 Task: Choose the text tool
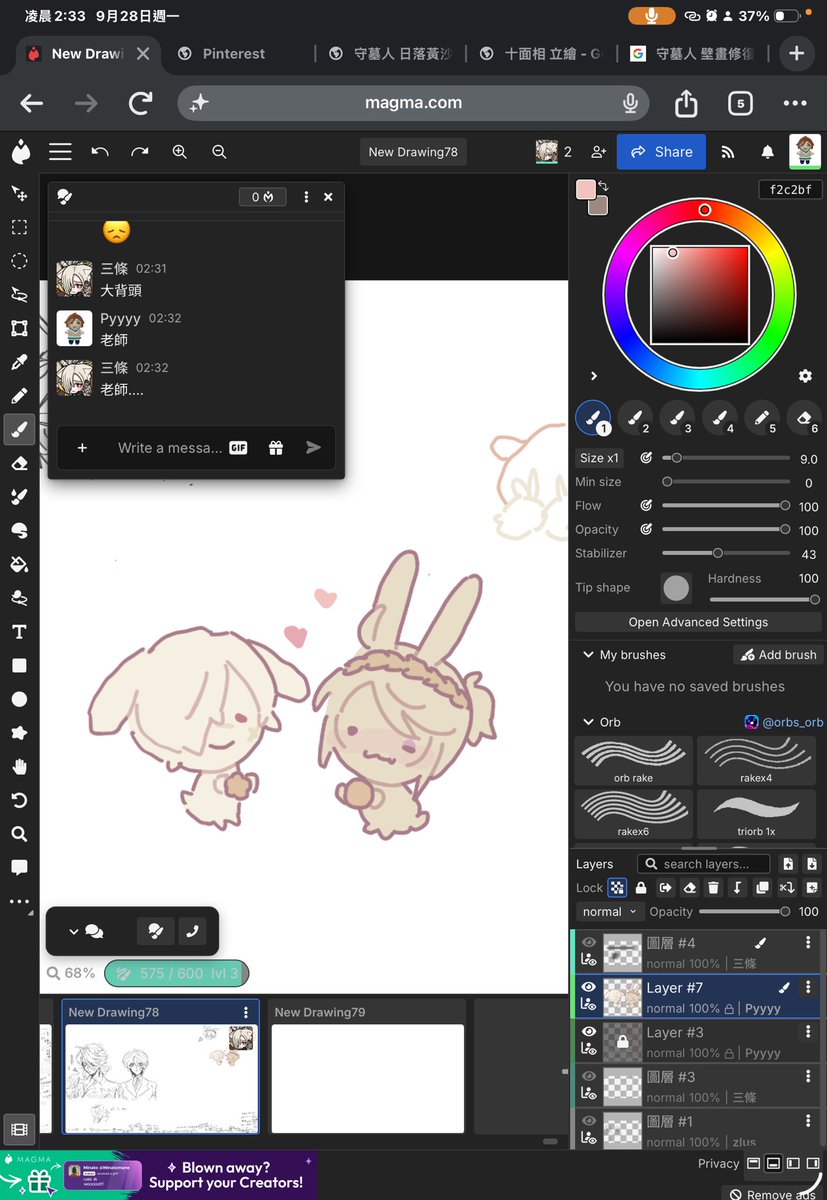19,632
